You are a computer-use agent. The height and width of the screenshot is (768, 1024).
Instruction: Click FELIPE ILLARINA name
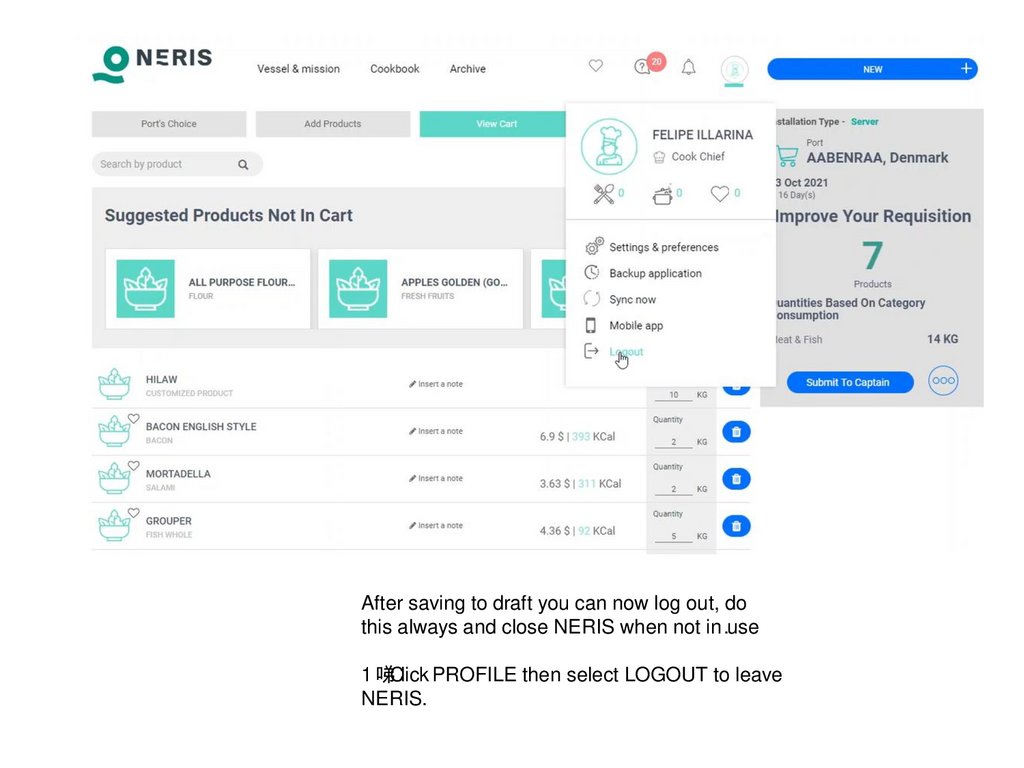(702, 135)
